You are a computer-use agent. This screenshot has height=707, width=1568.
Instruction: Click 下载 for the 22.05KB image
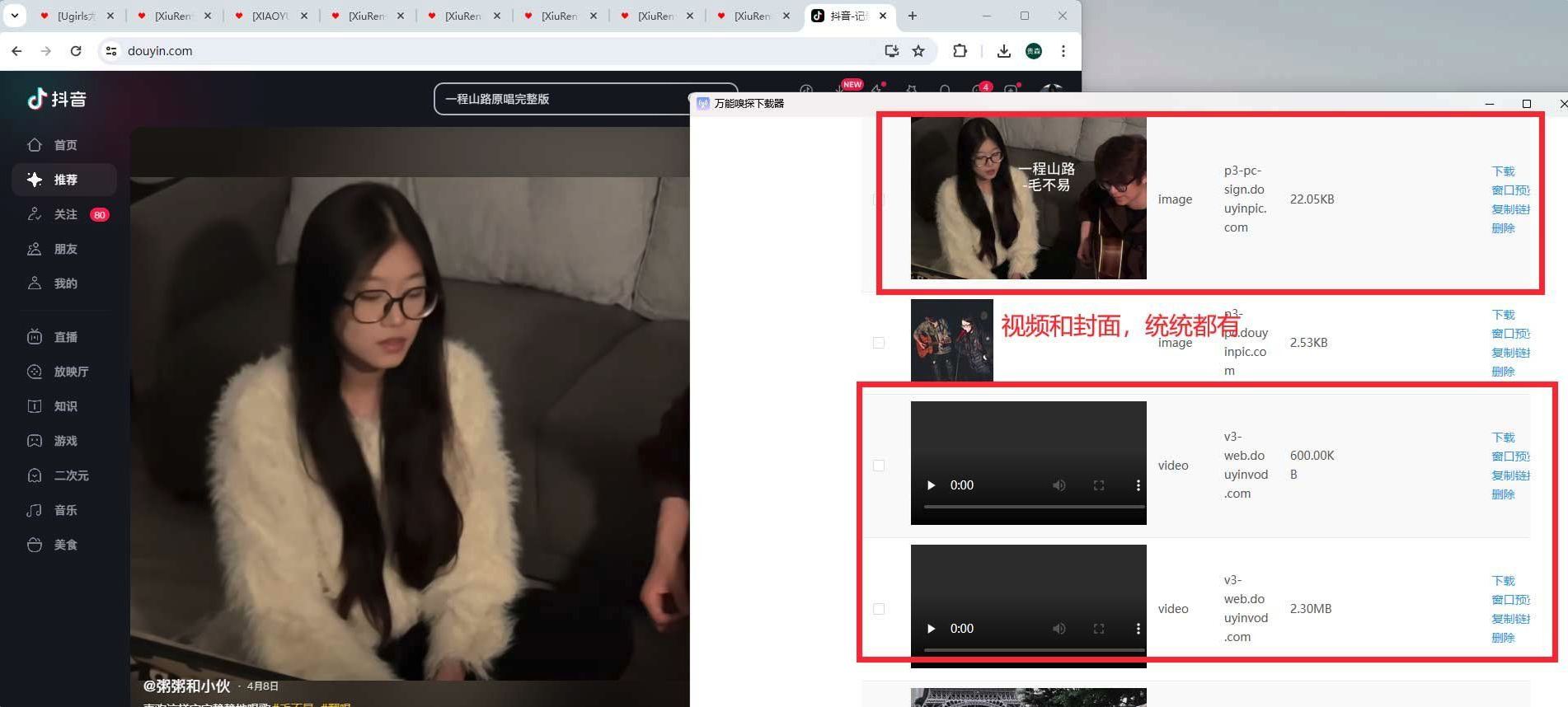point(1504,171)
